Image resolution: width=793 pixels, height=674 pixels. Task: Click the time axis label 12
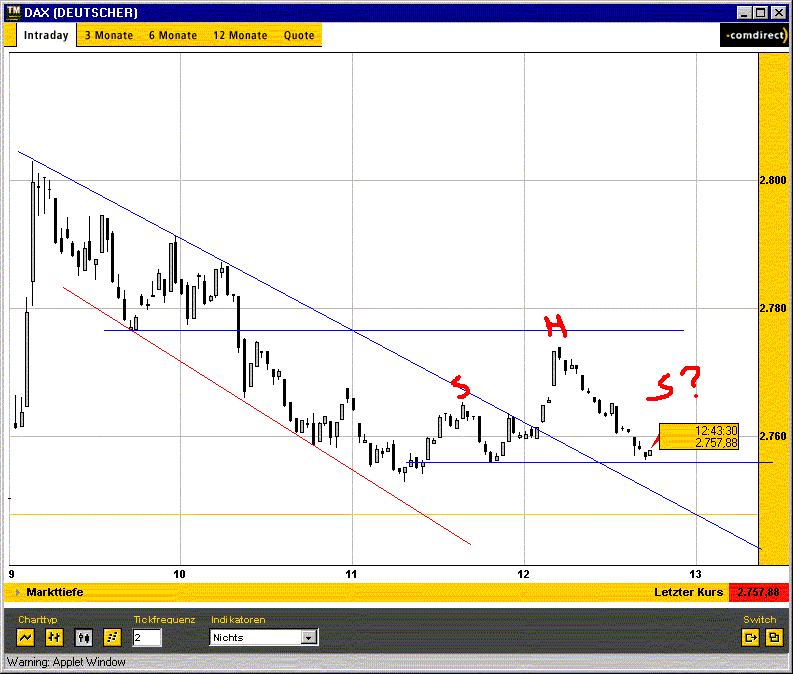click(x=523, y=574)
